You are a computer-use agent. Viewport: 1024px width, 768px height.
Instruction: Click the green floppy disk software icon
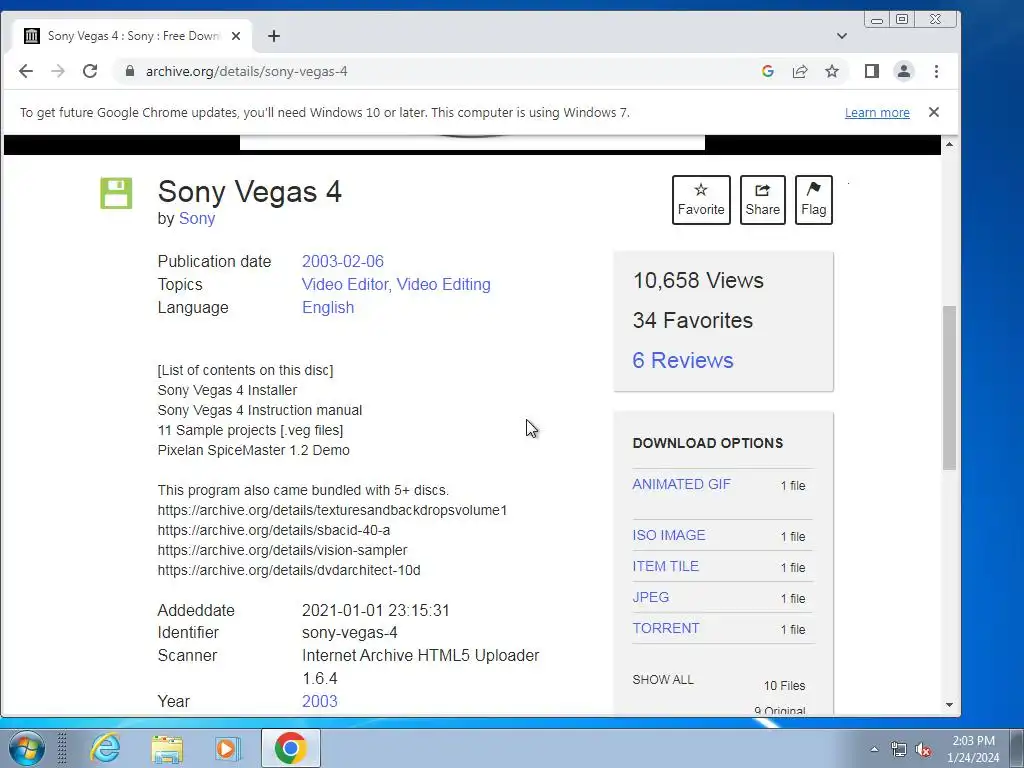116,193
